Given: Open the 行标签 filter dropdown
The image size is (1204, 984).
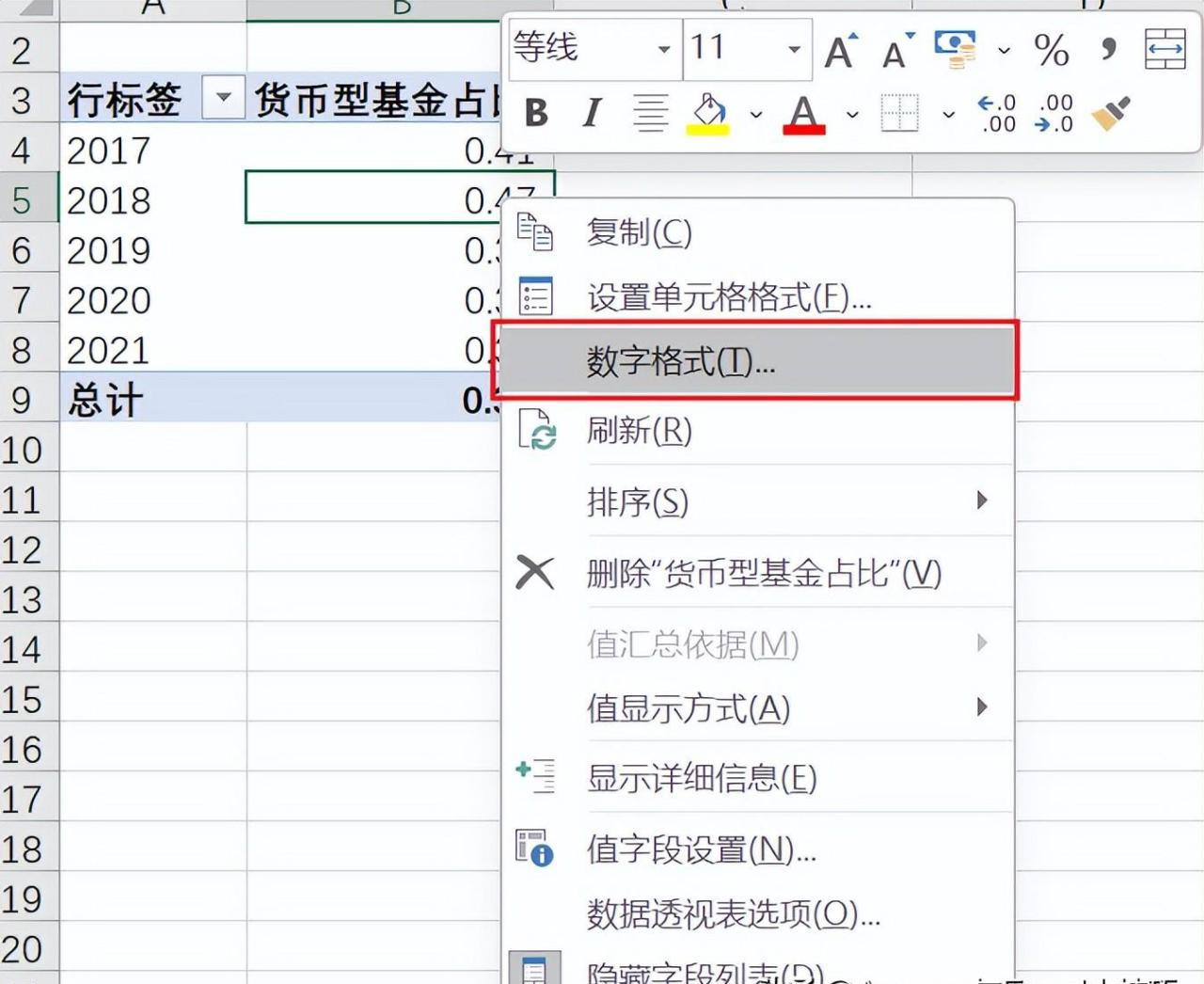Looking at the screenshot, I should click(223, 98).
